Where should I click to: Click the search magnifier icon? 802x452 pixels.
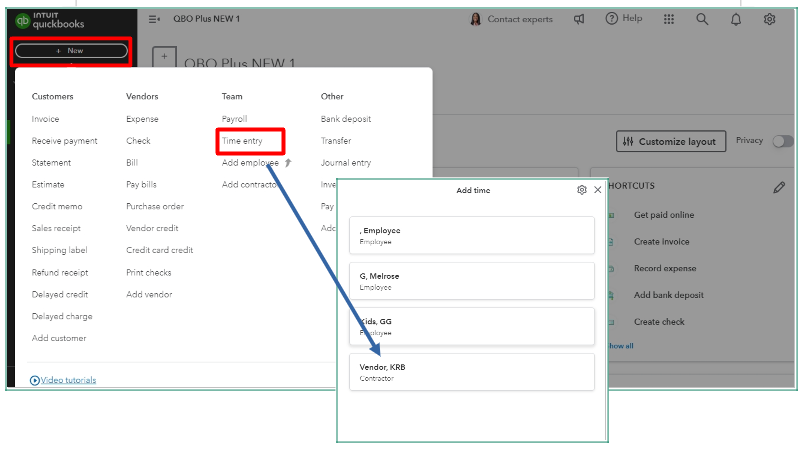[702, 19]
